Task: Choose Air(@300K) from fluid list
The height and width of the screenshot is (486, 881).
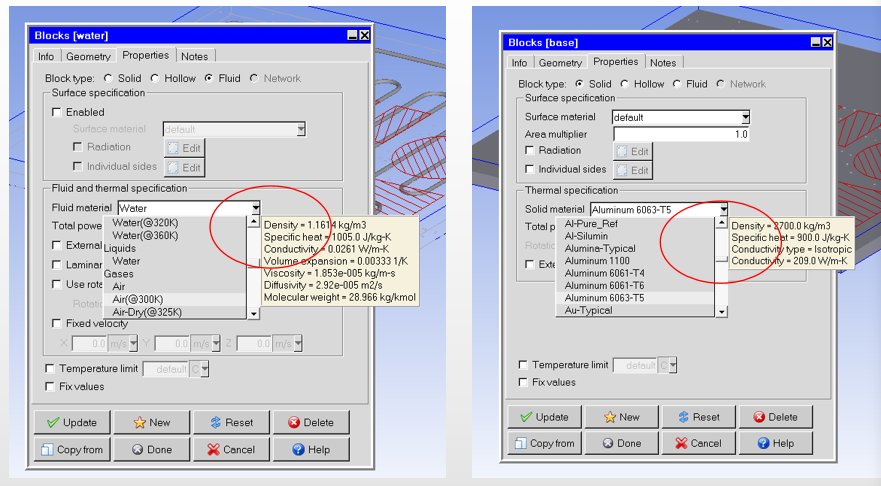Action: (140, 300)
